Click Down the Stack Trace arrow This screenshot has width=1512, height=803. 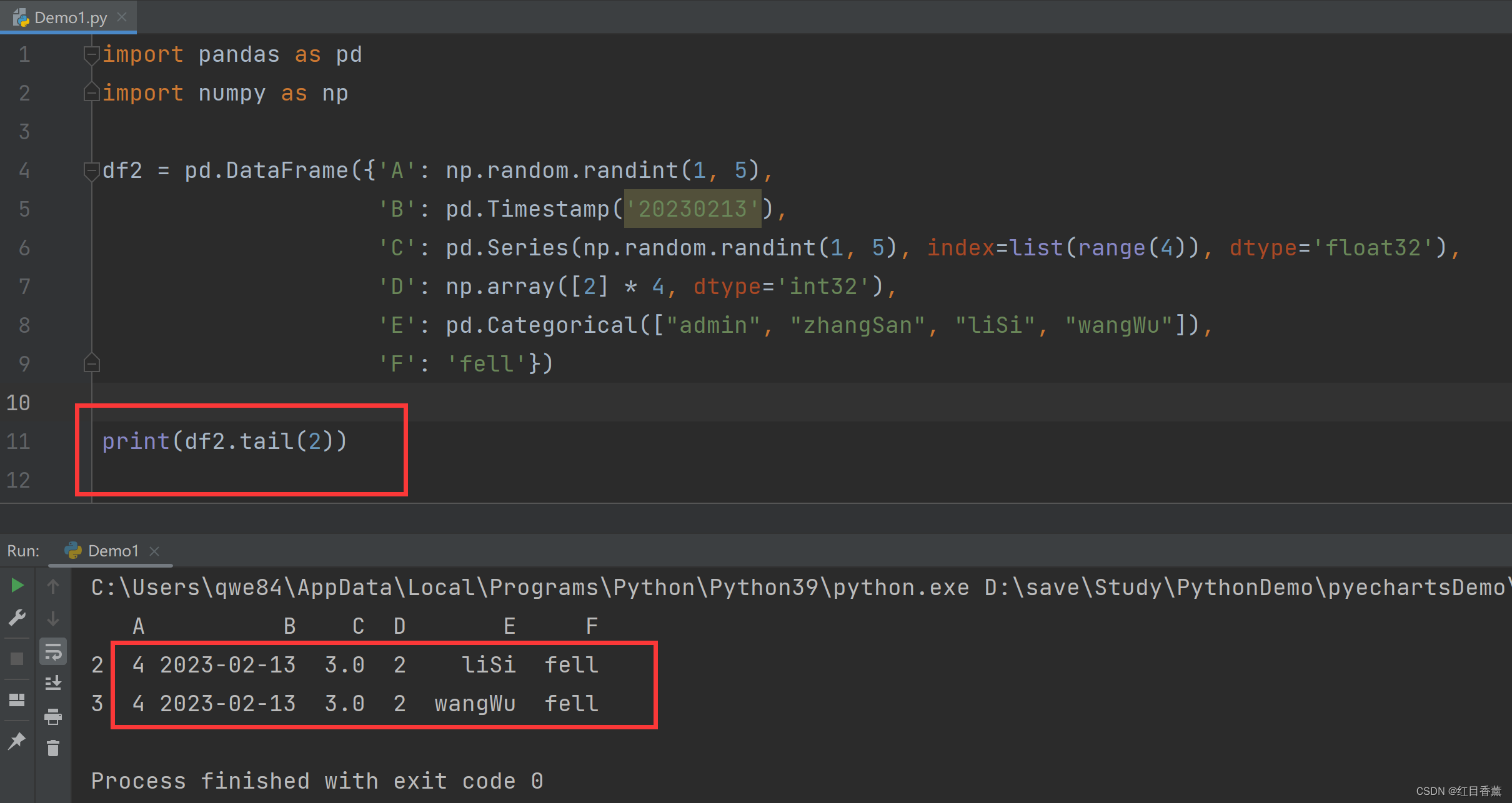(x=53, y=619)
